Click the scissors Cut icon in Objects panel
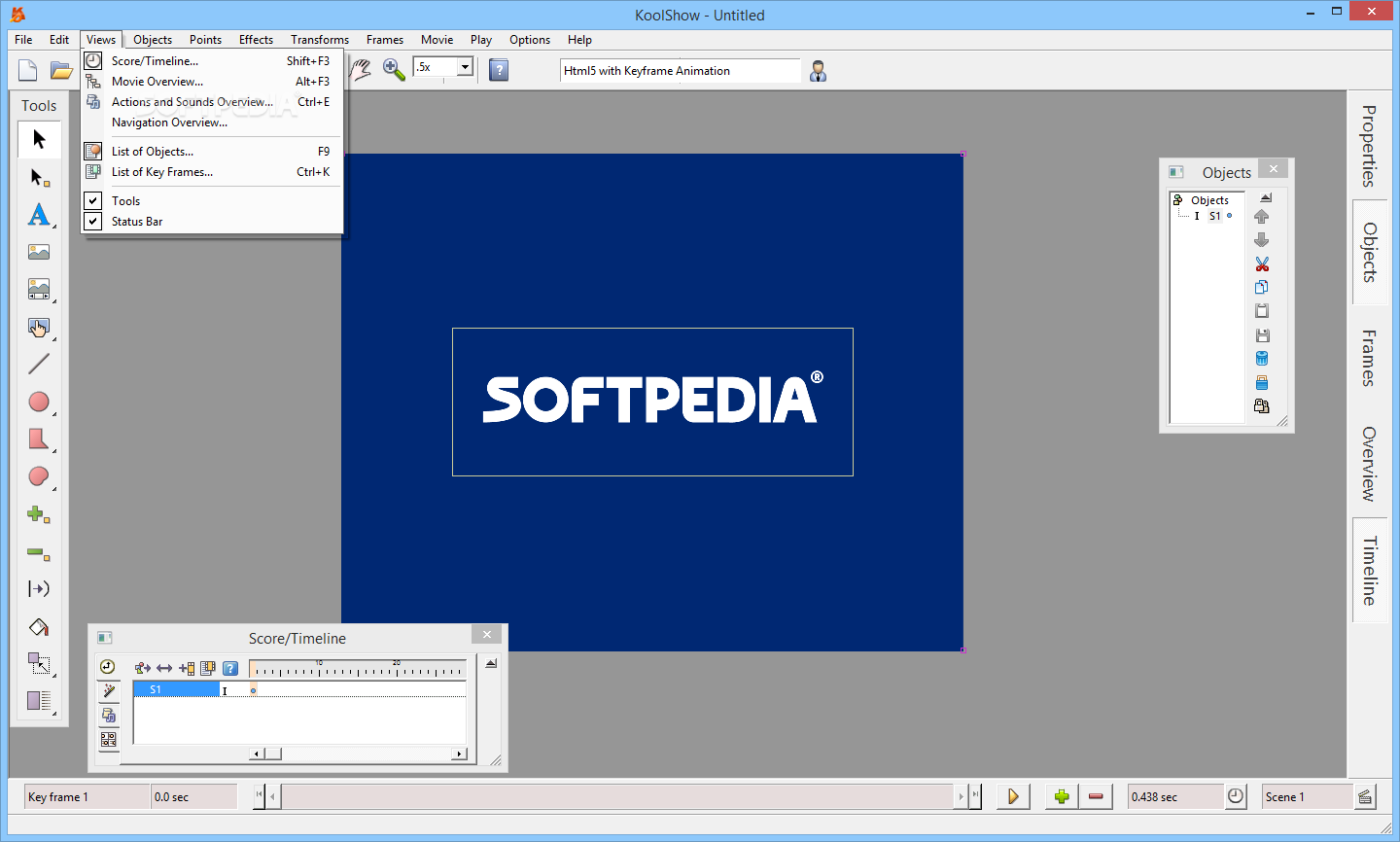This screenshot has width=1400, height=842. (1262, 264)
